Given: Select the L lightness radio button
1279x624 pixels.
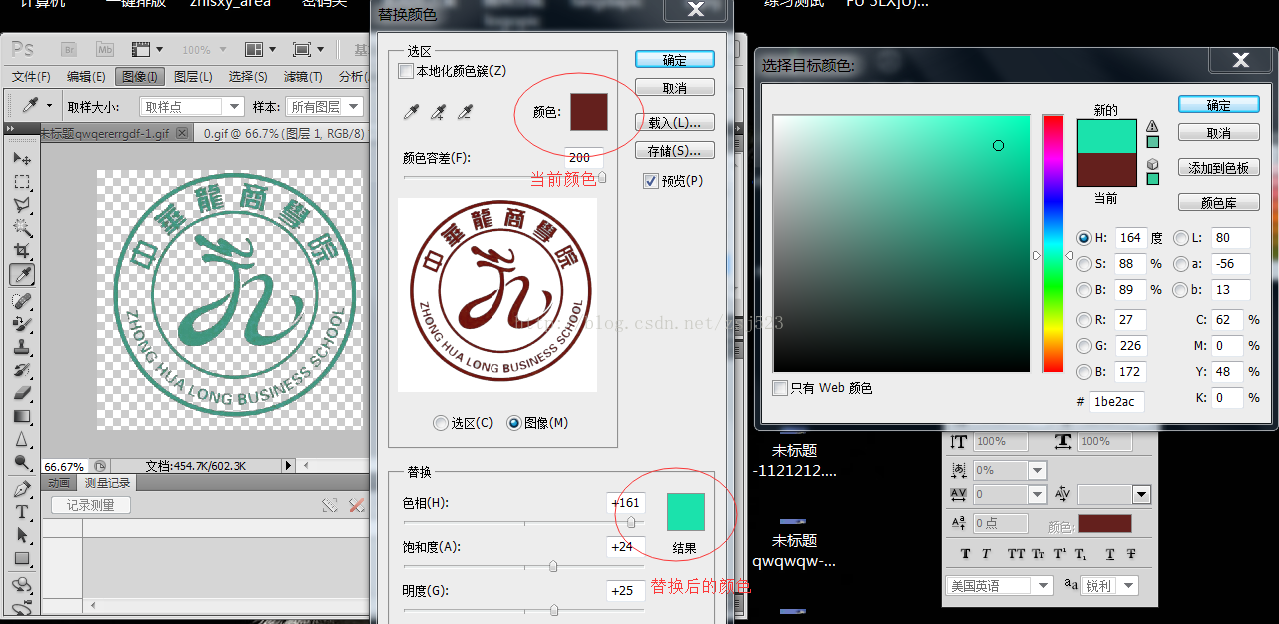Looking at the screenshot, I should (1182, 238).
